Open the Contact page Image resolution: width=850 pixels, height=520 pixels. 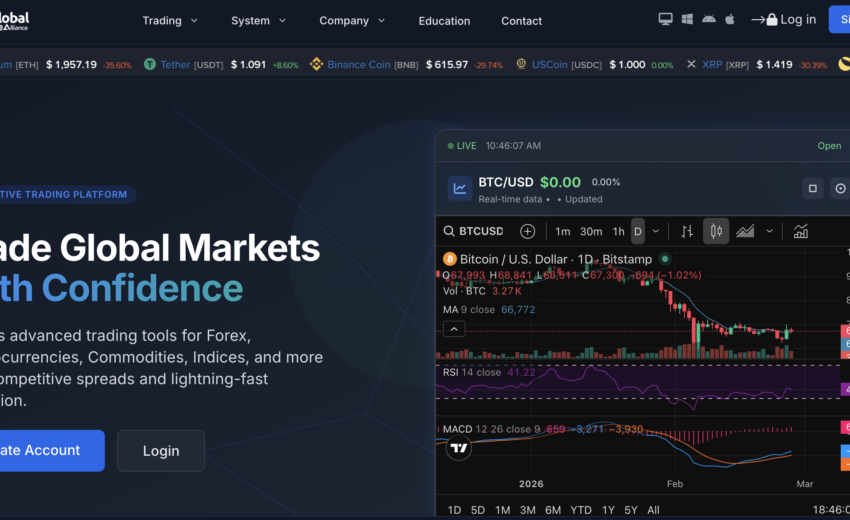[521, 21]
